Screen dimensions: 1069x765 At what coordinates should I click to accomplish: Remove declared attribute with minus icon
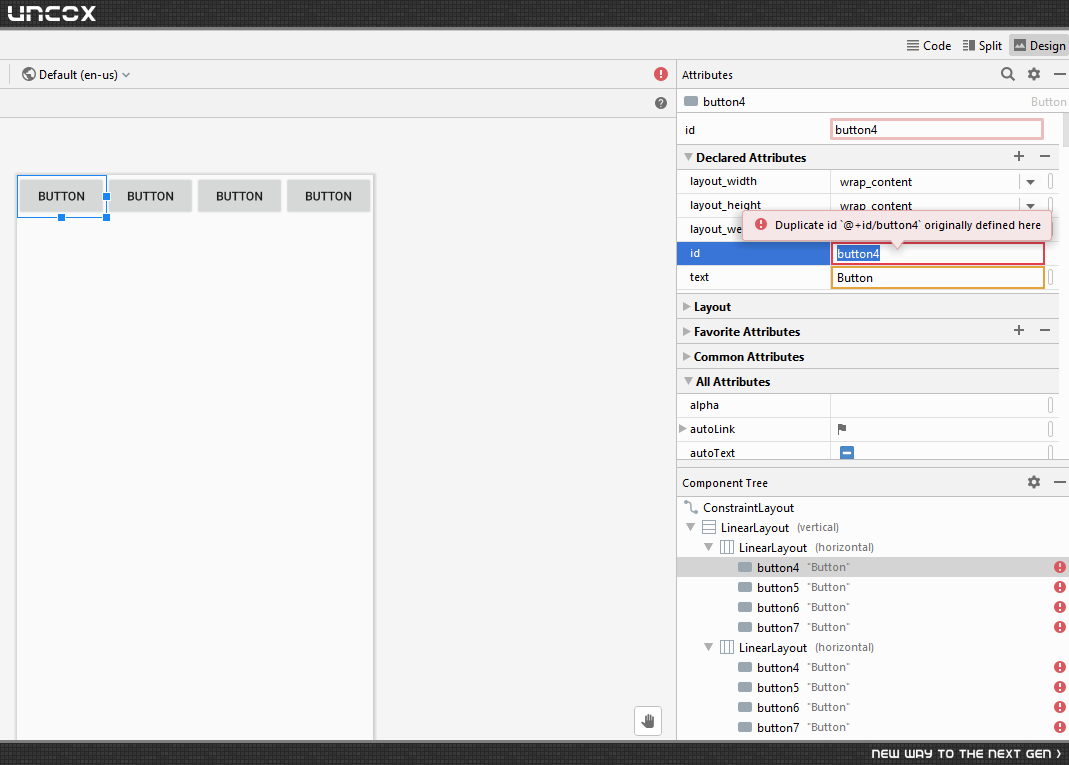pyautogui.click(x=1044, y=156)
